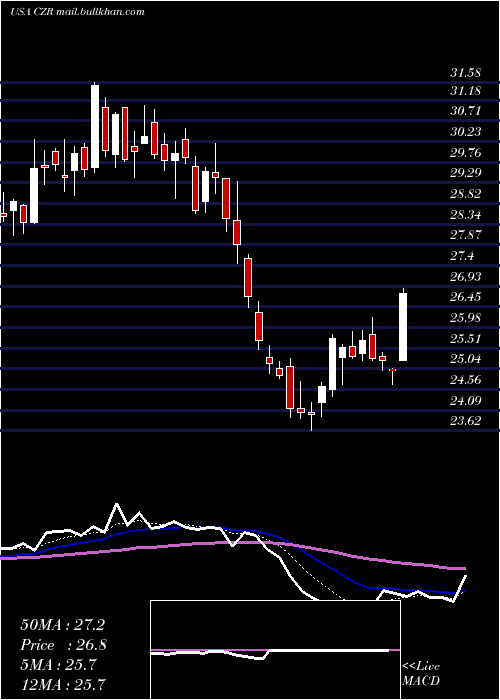Click the tallest white candle at the peak

95,126
